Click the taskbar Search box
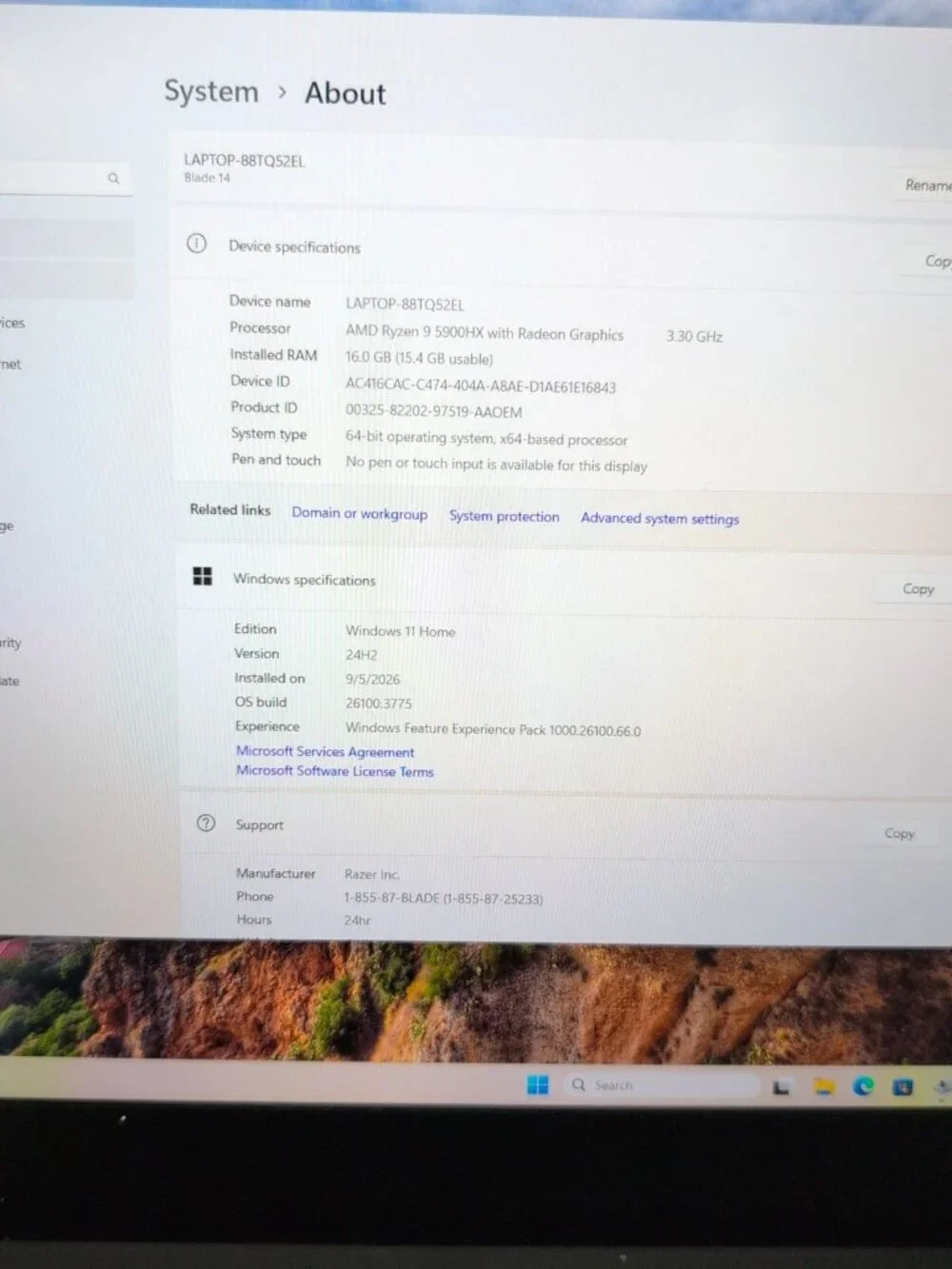The width and height of the screenshot is (952, 1269). 663,1085
